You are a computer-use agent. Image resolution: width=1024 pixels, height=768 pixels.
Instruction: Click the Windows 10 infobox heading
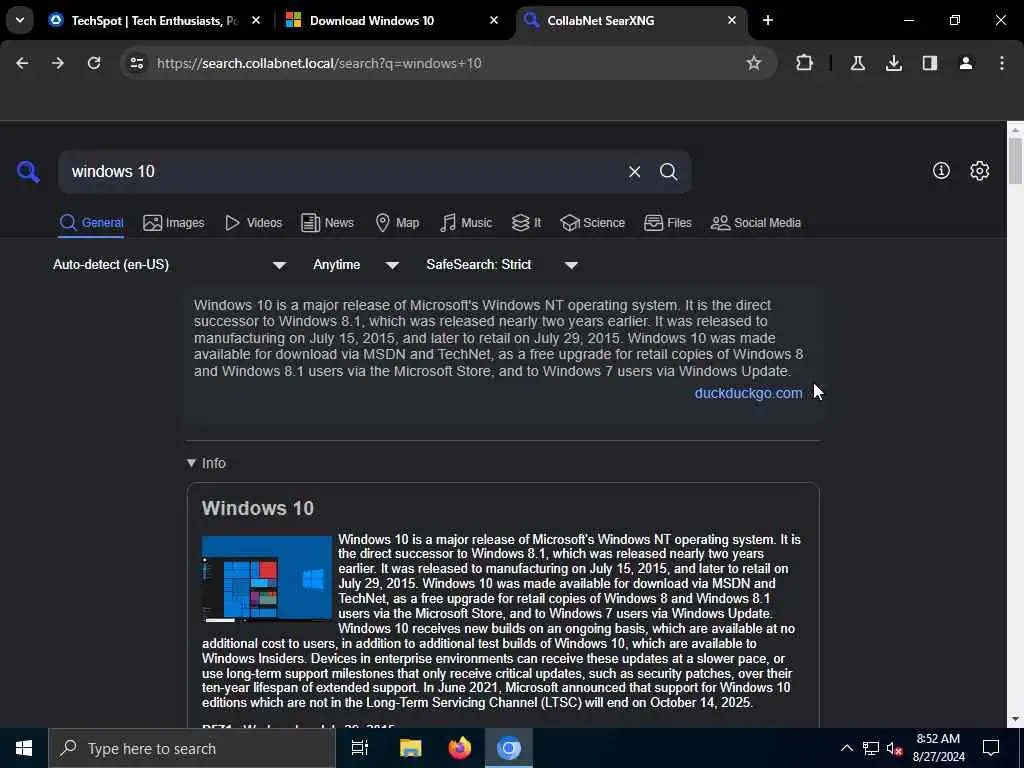click(258, 508)
